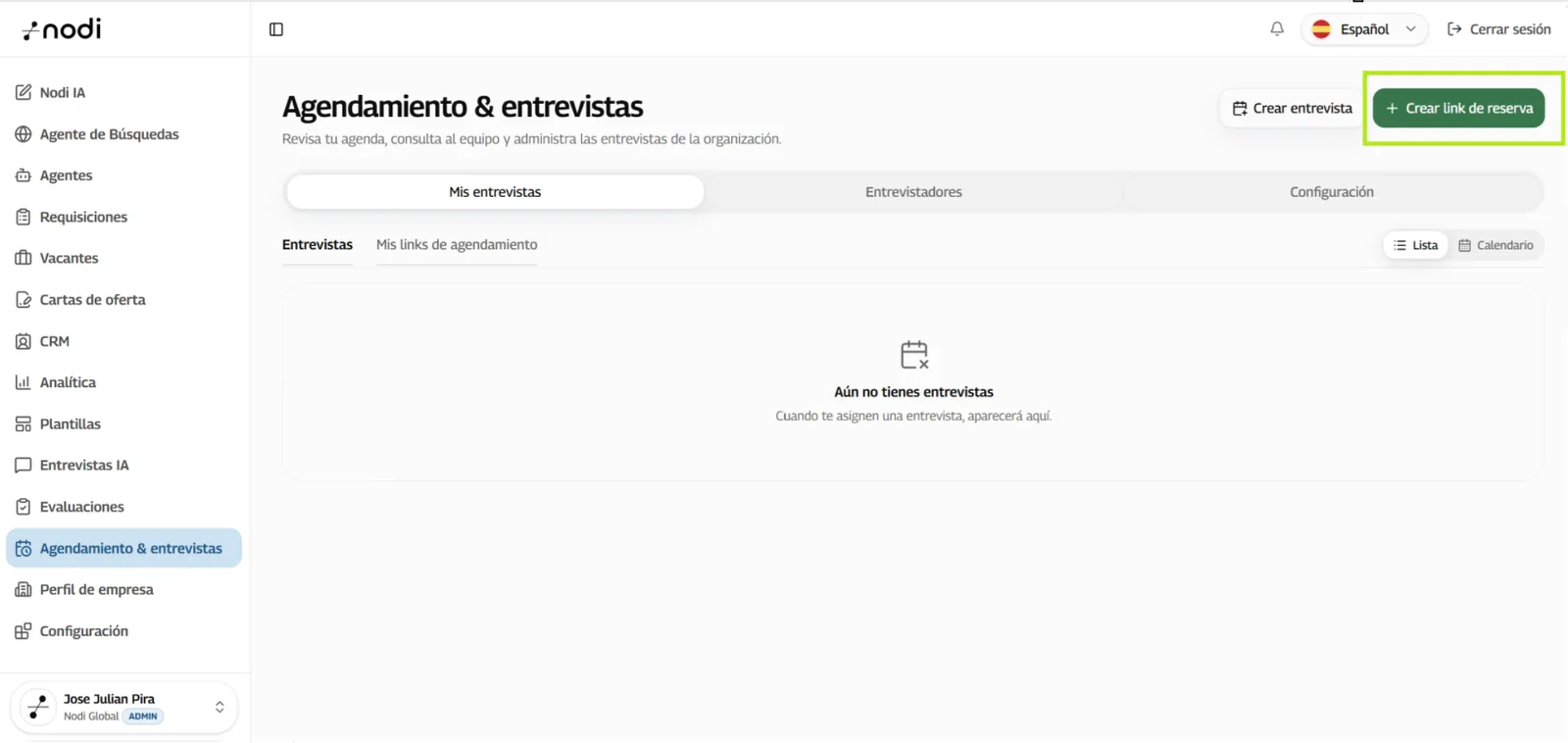Open Configuración in the sidebar
Viewport: 1568px width, 743px height.
point(123,631)
